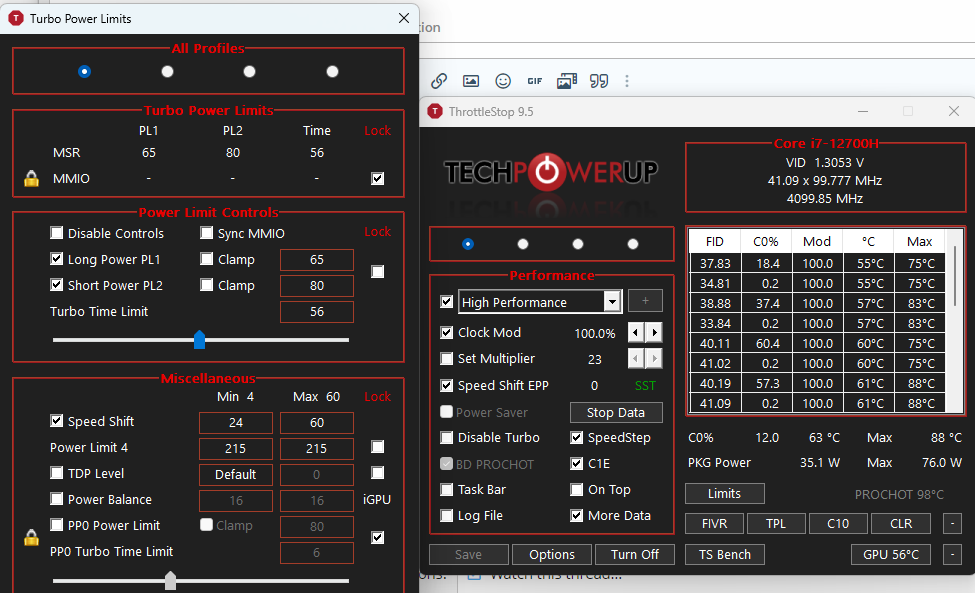Click the Clock Mod increase arrow
This screenshot has width=975, height=593.
click(x=654, y=333)
